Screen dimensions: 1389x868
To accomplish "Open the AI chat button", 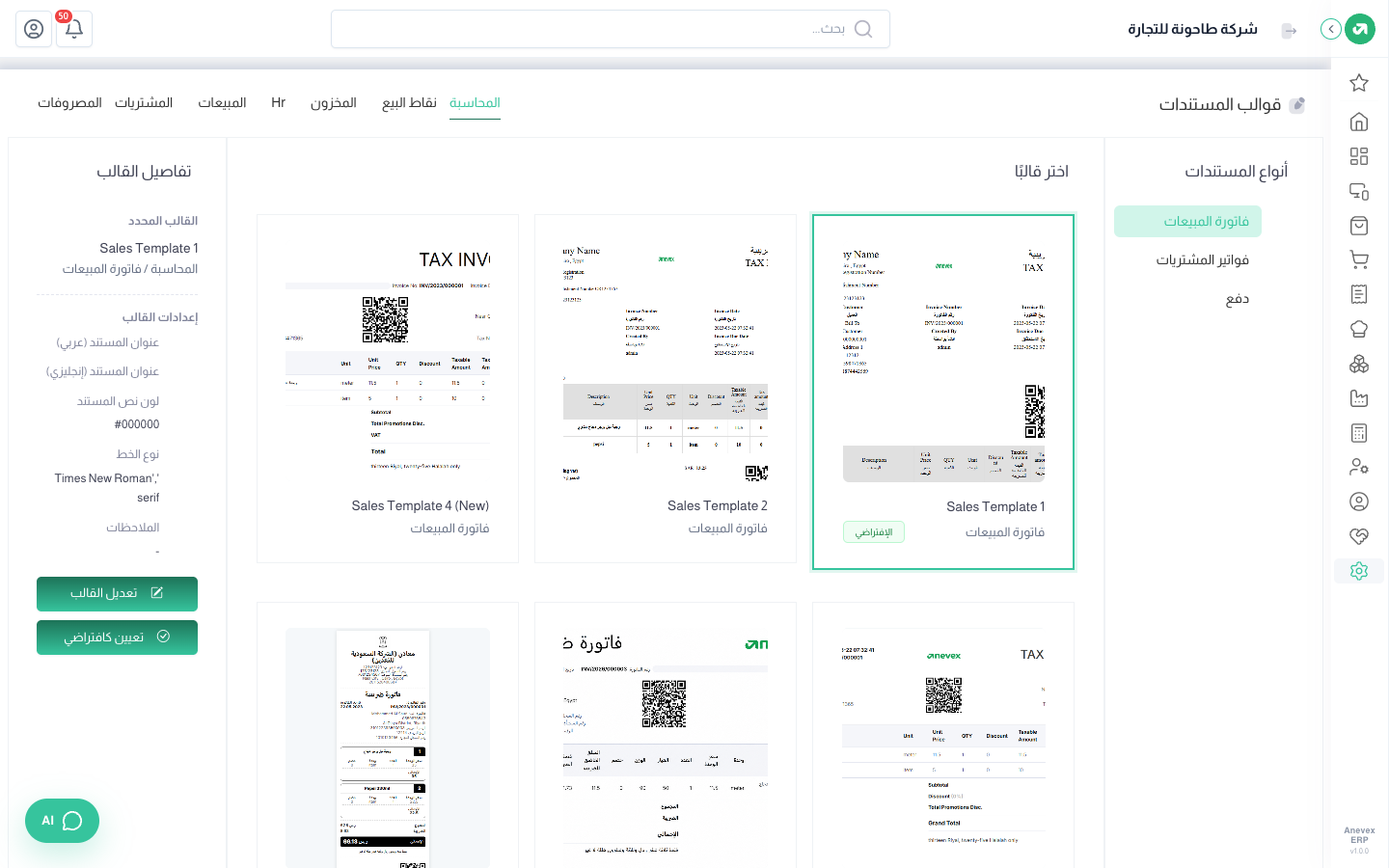I will [x=62, y=821].
